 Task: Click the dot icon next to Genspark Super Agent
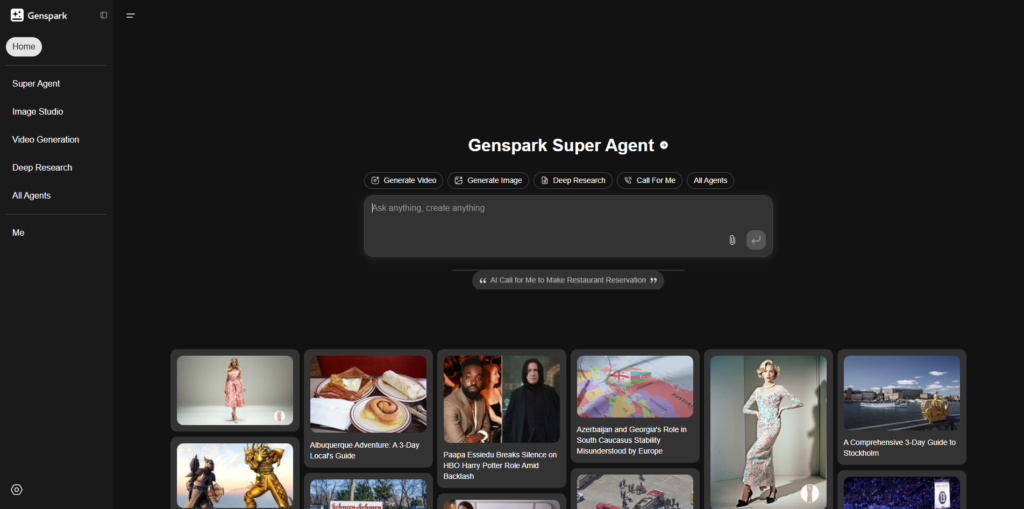pos(664,145)
